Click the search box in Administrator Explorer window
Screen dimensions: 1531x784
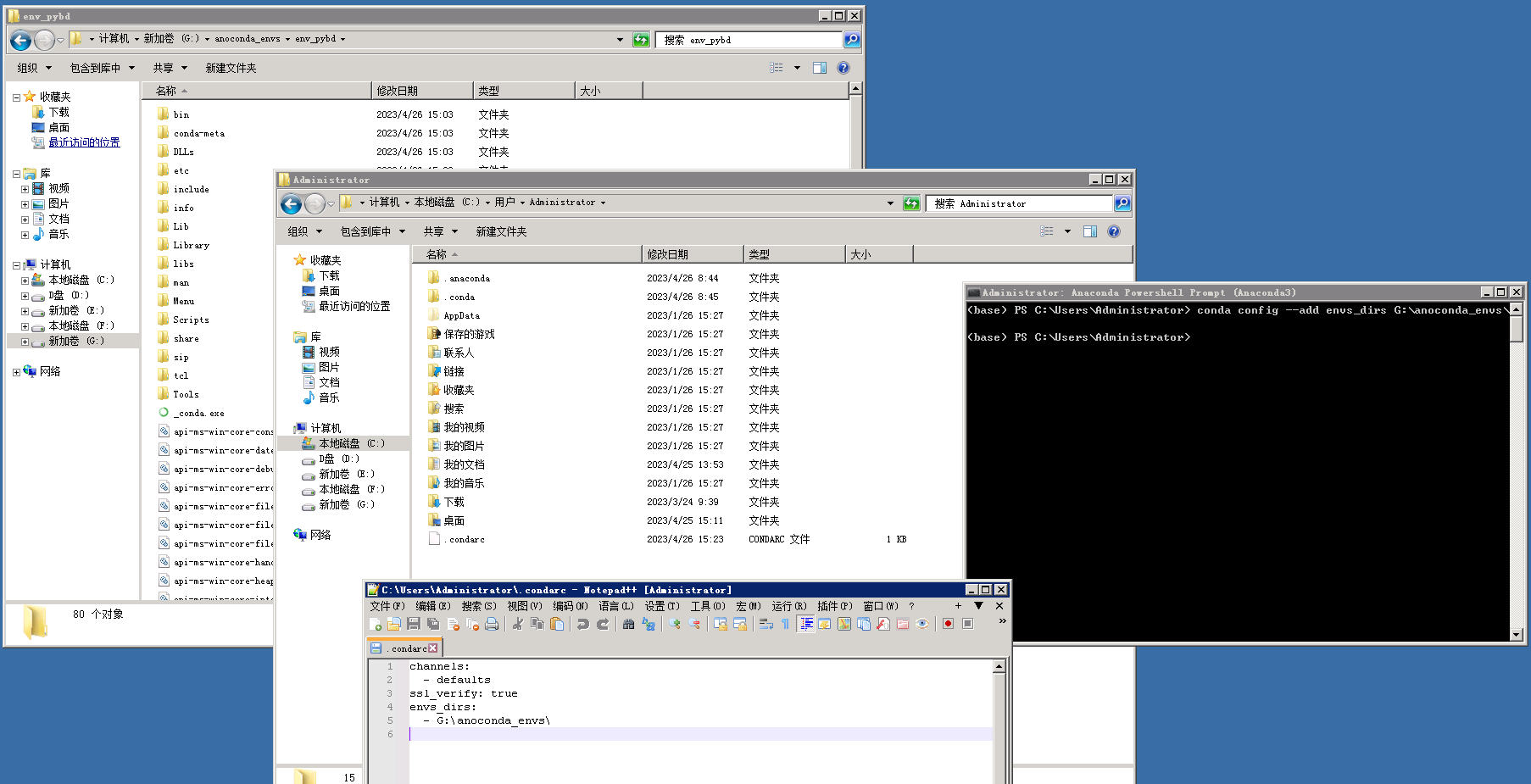[1017, 203]
